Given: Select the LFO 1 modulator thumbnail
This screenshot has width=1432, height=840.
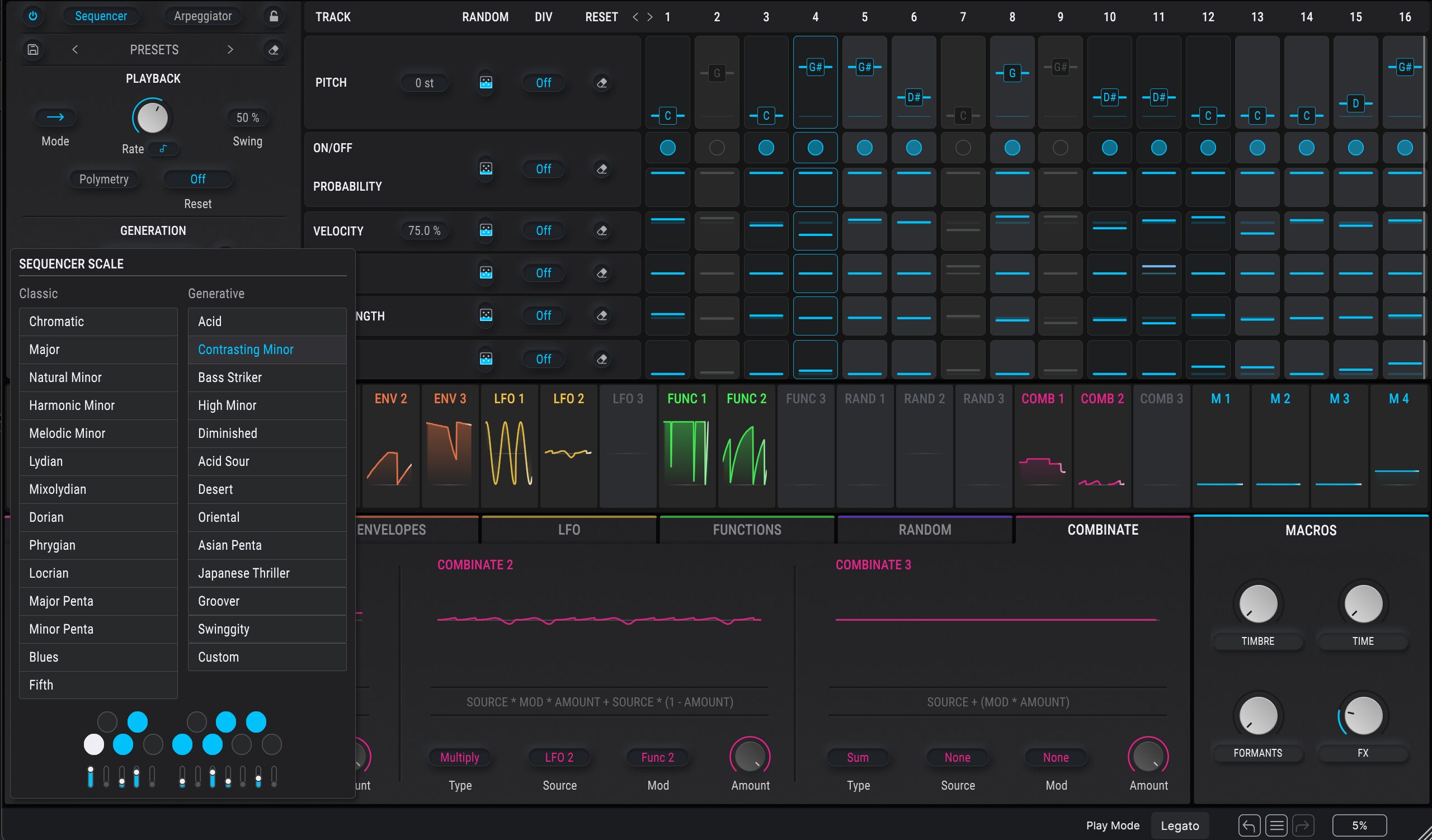Looking at the screenshot, I should (508, 446).
